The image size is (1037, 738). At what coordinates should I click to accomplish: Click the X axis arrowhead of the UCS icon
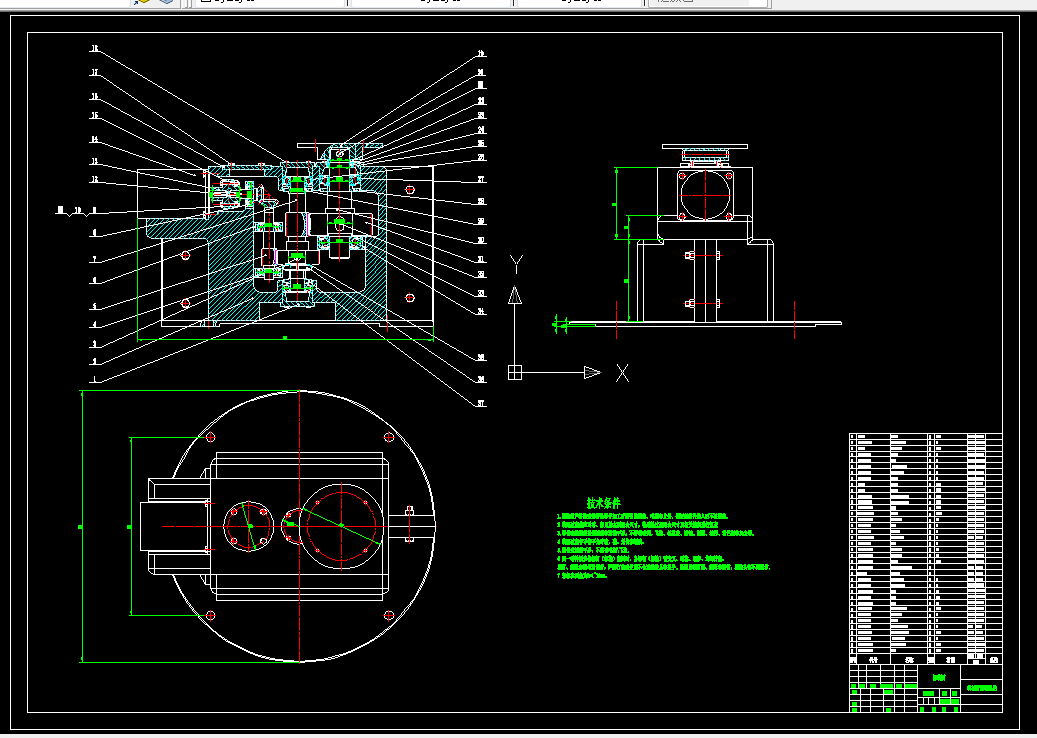pos(592,373)
